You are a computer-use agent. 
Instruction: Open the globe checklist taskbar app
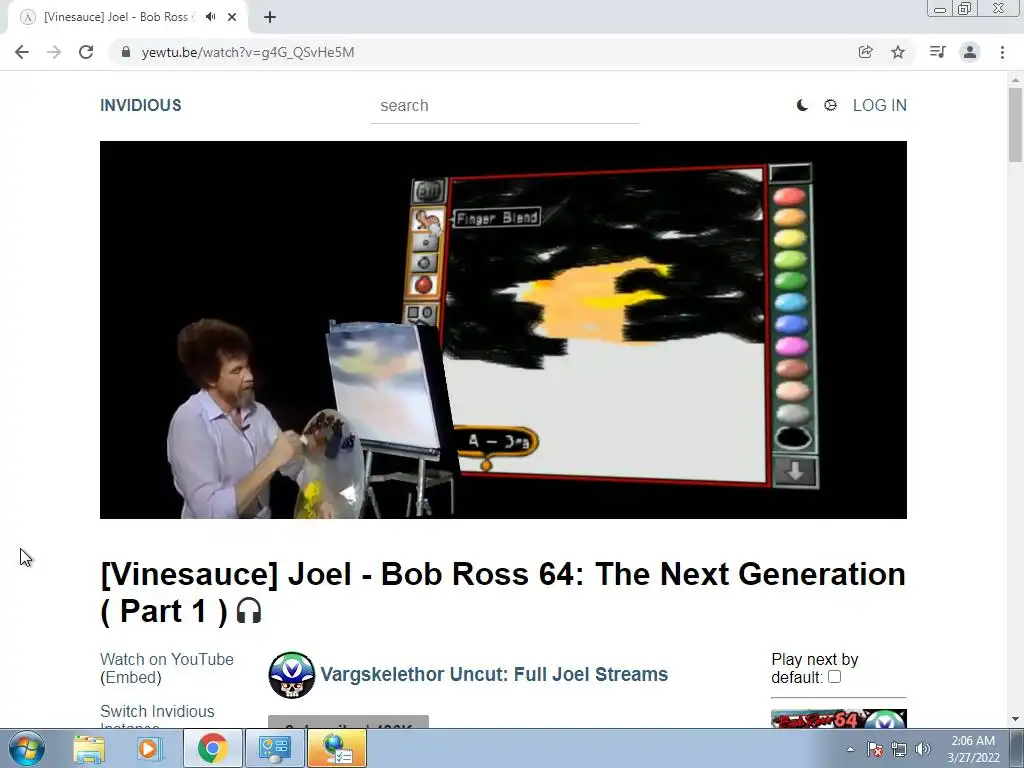[x=337, y=748]
